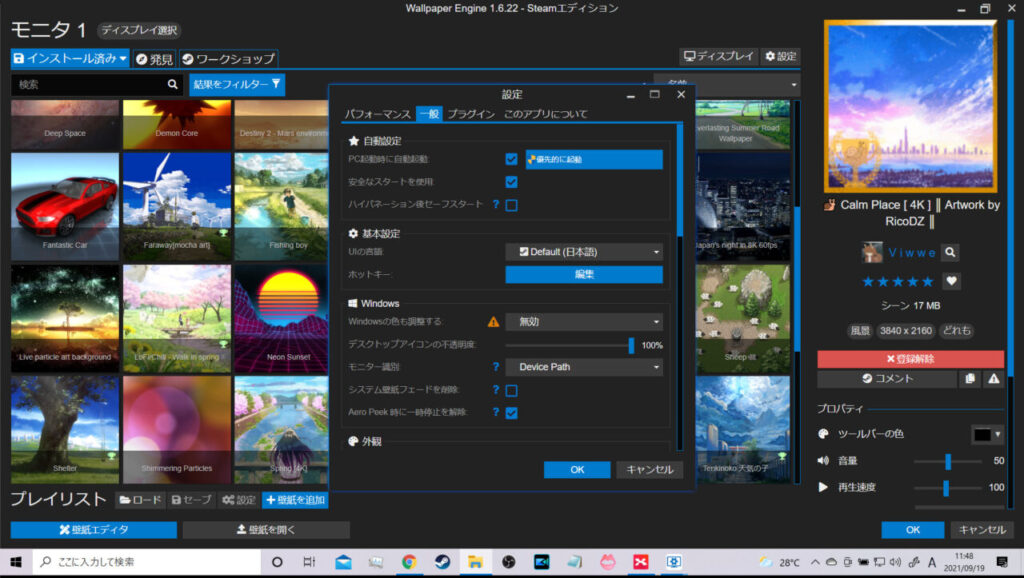The image size is (1024, 578).
Task: Click the Windows Start button
Action: click(x=16, y=562)
